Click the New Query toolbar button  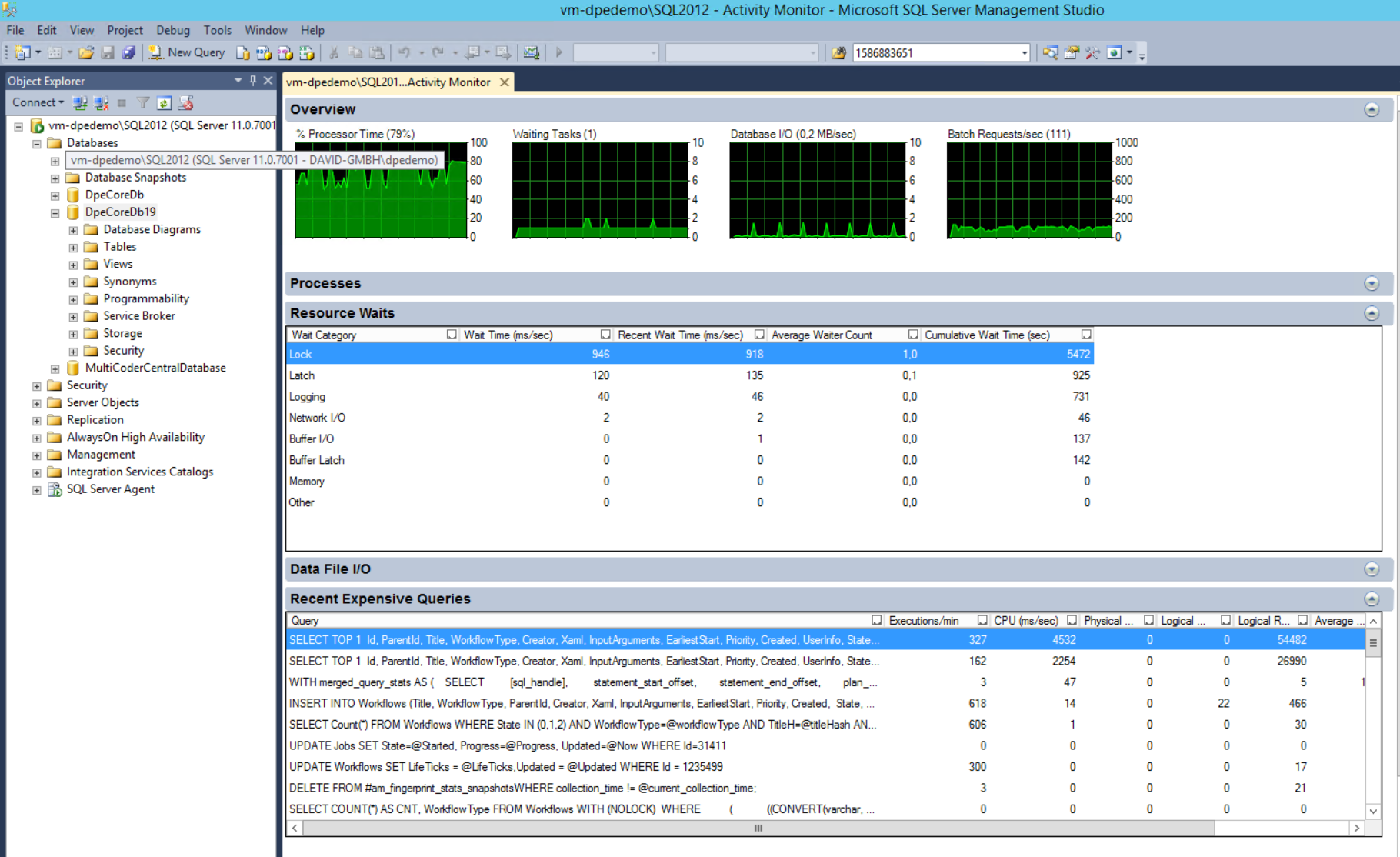(x=187, y=52)
